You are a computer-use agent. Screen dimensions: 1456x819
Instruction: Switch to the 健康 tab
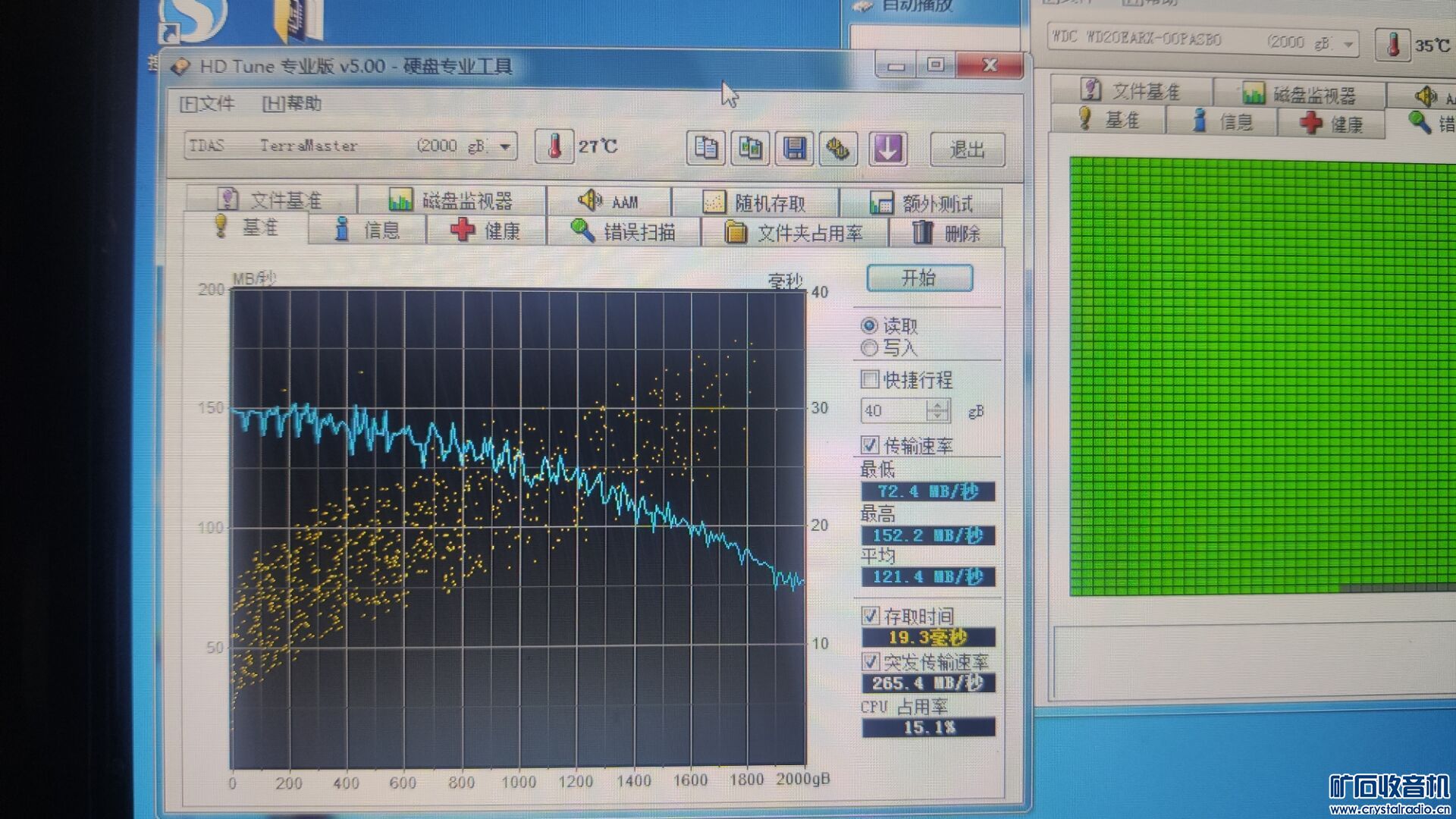click(x=486, y=230)
